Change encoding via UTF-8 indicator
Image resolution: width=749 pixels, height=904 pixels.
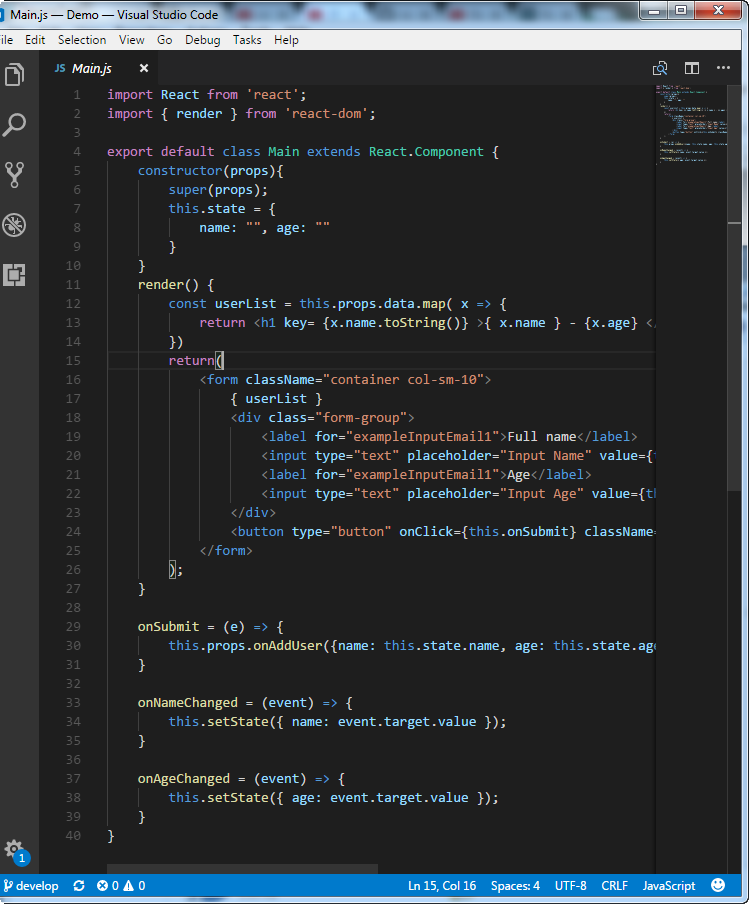[x=570, y=886]
